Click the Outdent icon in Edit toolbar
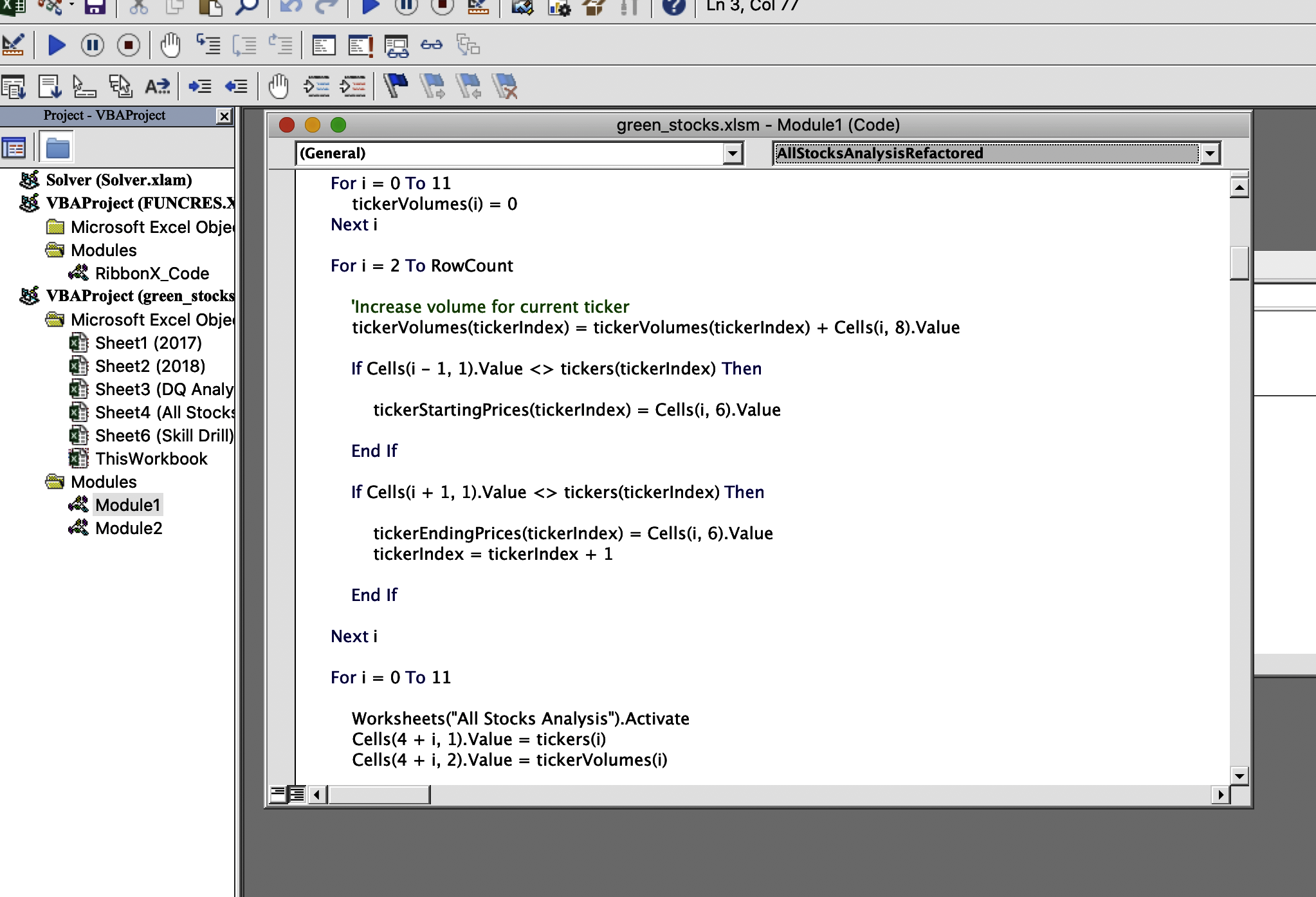The image size is (1316, 897). click(236, 86)
